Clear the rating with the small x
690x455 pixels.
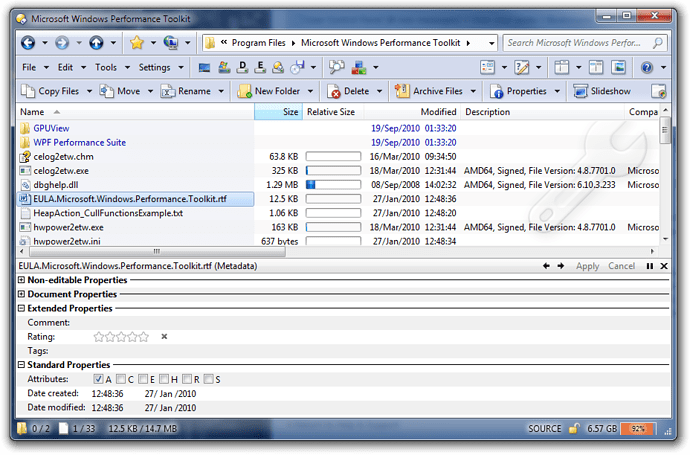point(164,337)
